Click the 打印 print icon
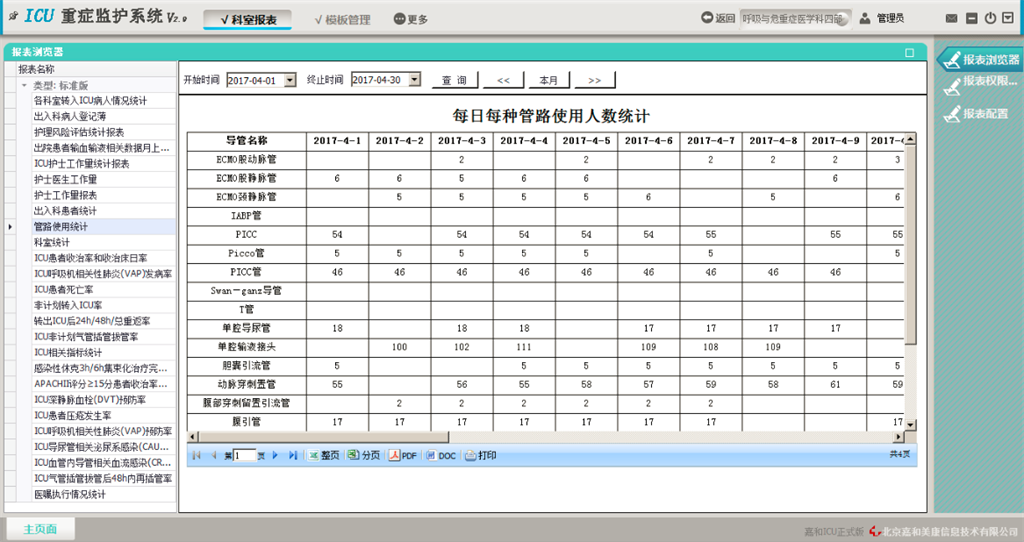The width and height of the screenshot is (1024, 542). point(480,455)
